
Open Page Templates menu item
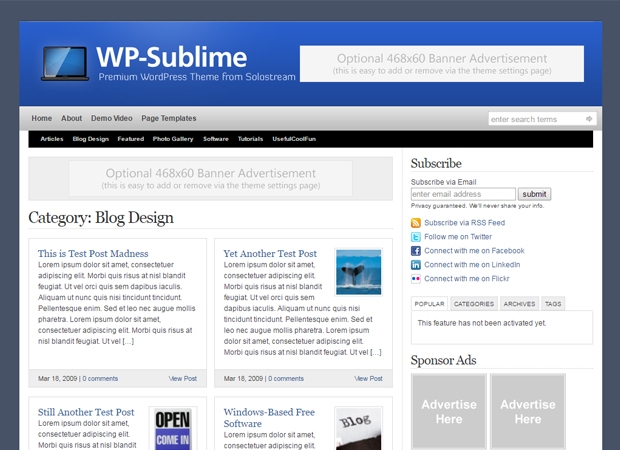[x=169, y=118]
